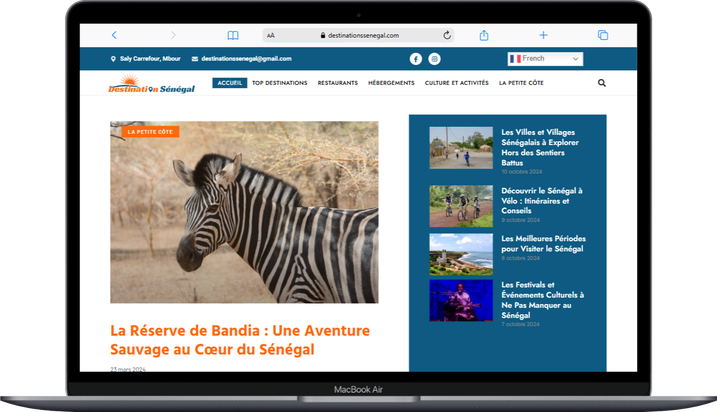717x412 pixels.
Task: Click the orange La Petite Côte category badge
Action: (x=150, y=132)
